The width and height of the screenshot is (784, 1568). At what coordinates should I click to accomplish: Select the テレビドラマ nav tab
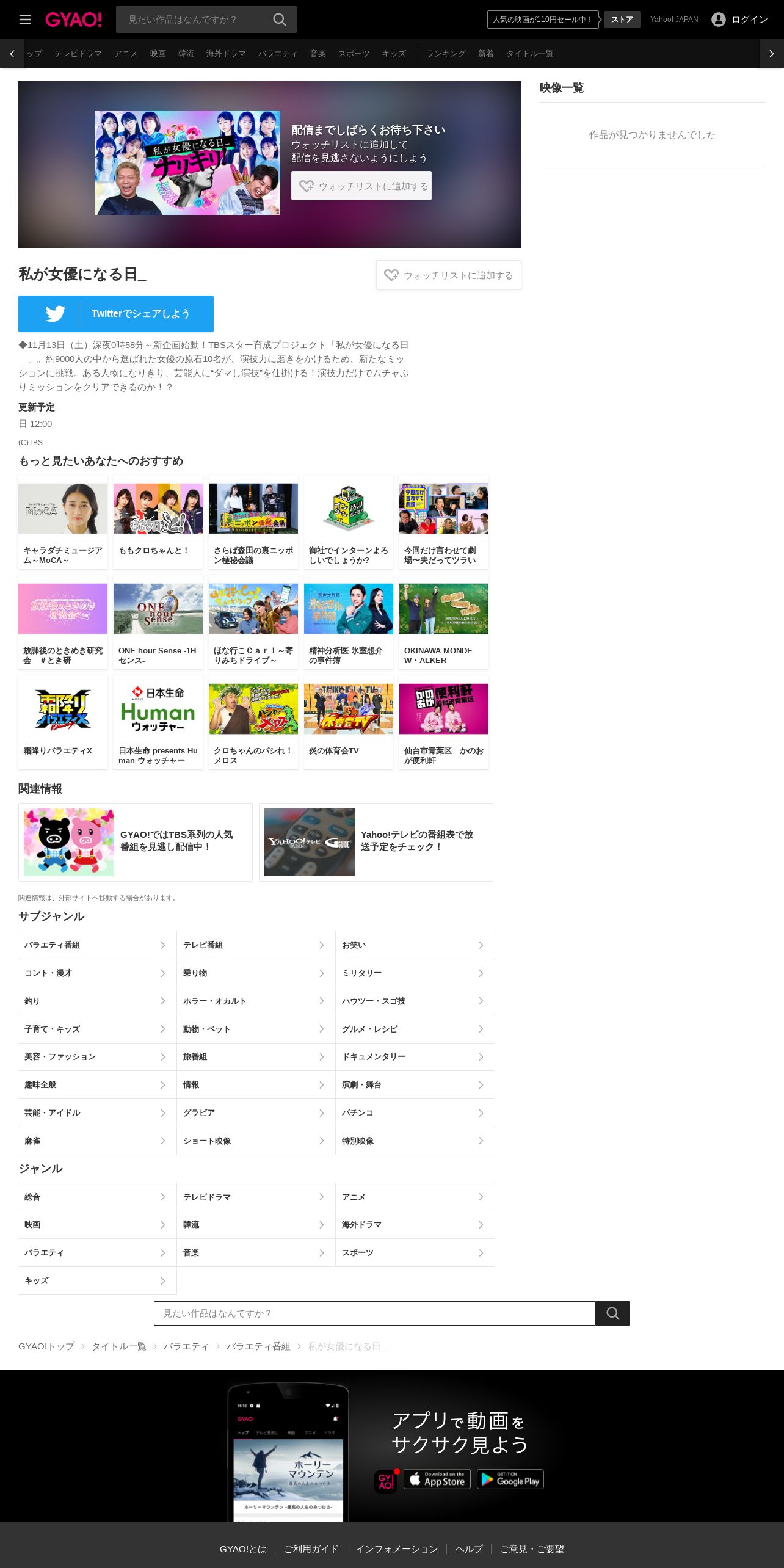tap(78, 54)
